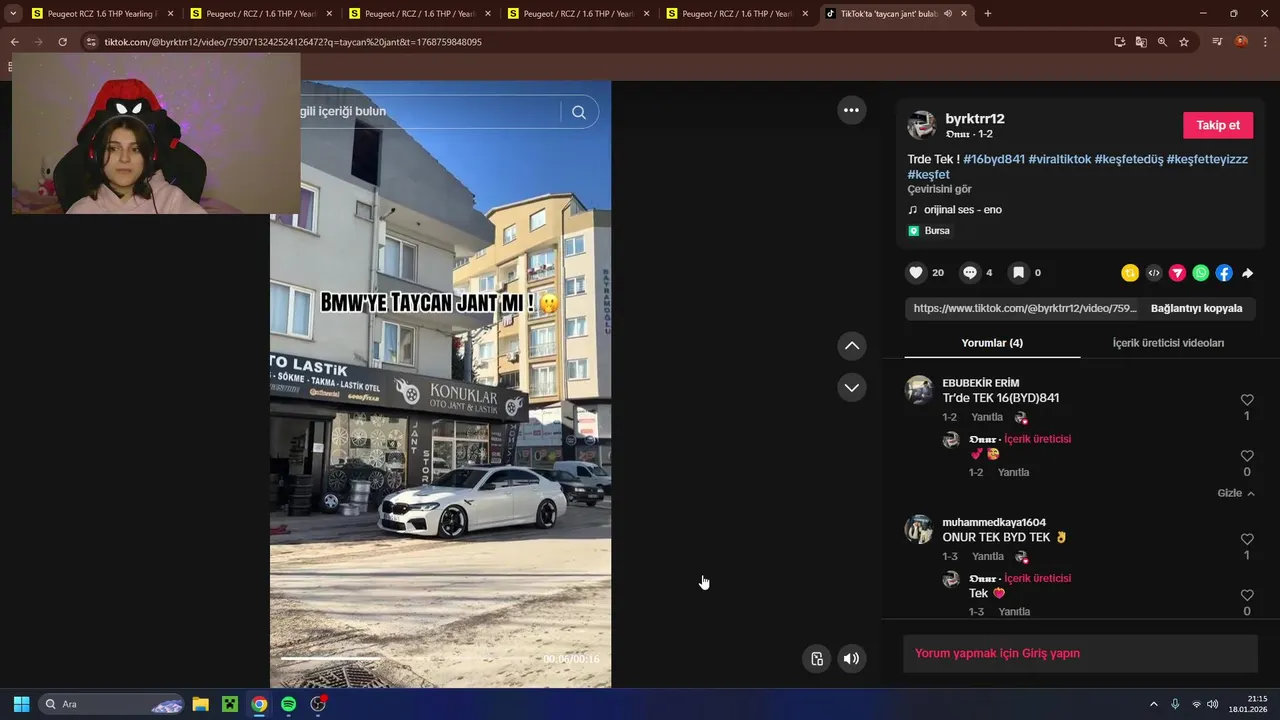Viewport: 1280px width, 720px height.
Task: Open Chrome's three-dot menu
Action: click(x=1265, y=42)
